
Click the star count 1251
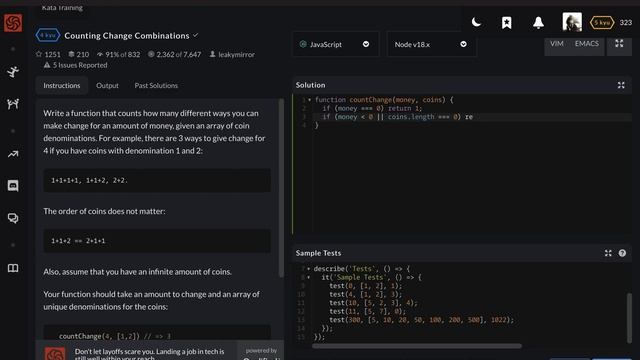pos(48,54)
